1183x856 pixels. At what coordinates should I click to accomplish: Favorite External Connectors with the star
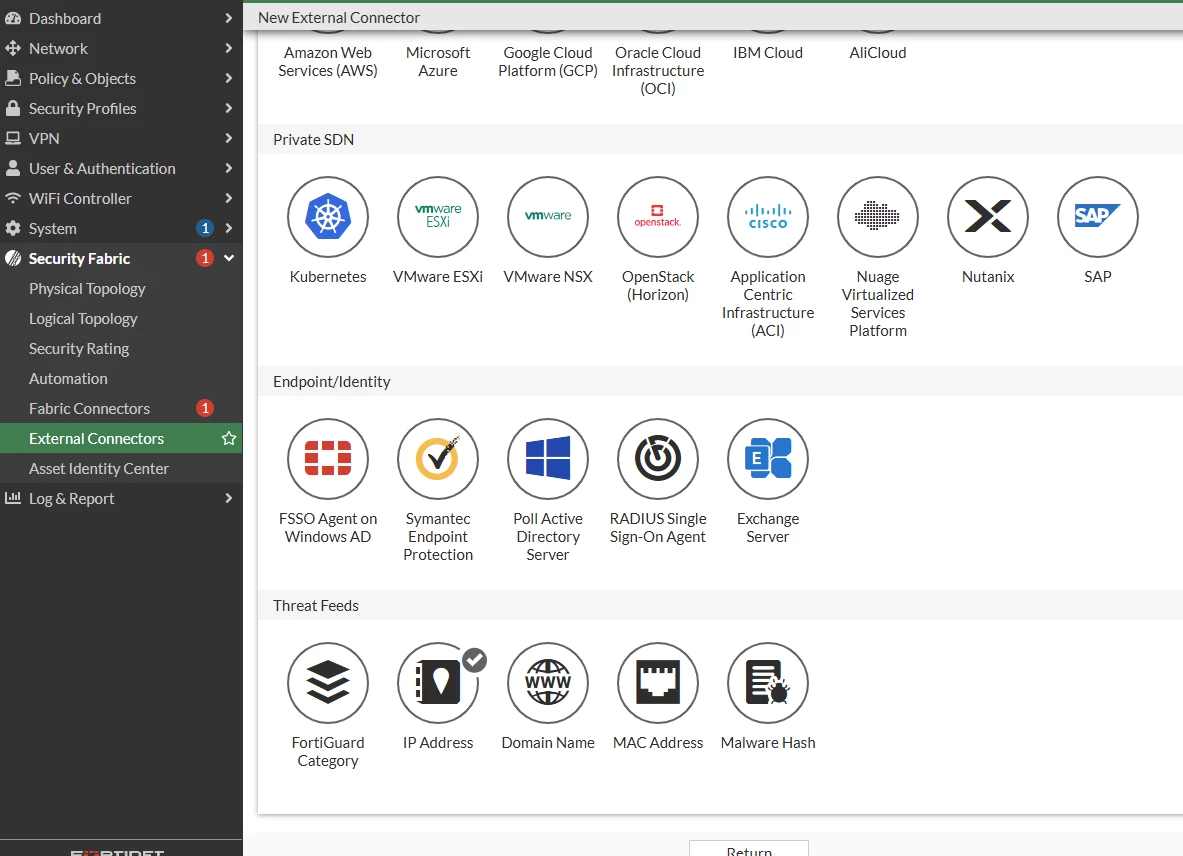pos(229,438)
